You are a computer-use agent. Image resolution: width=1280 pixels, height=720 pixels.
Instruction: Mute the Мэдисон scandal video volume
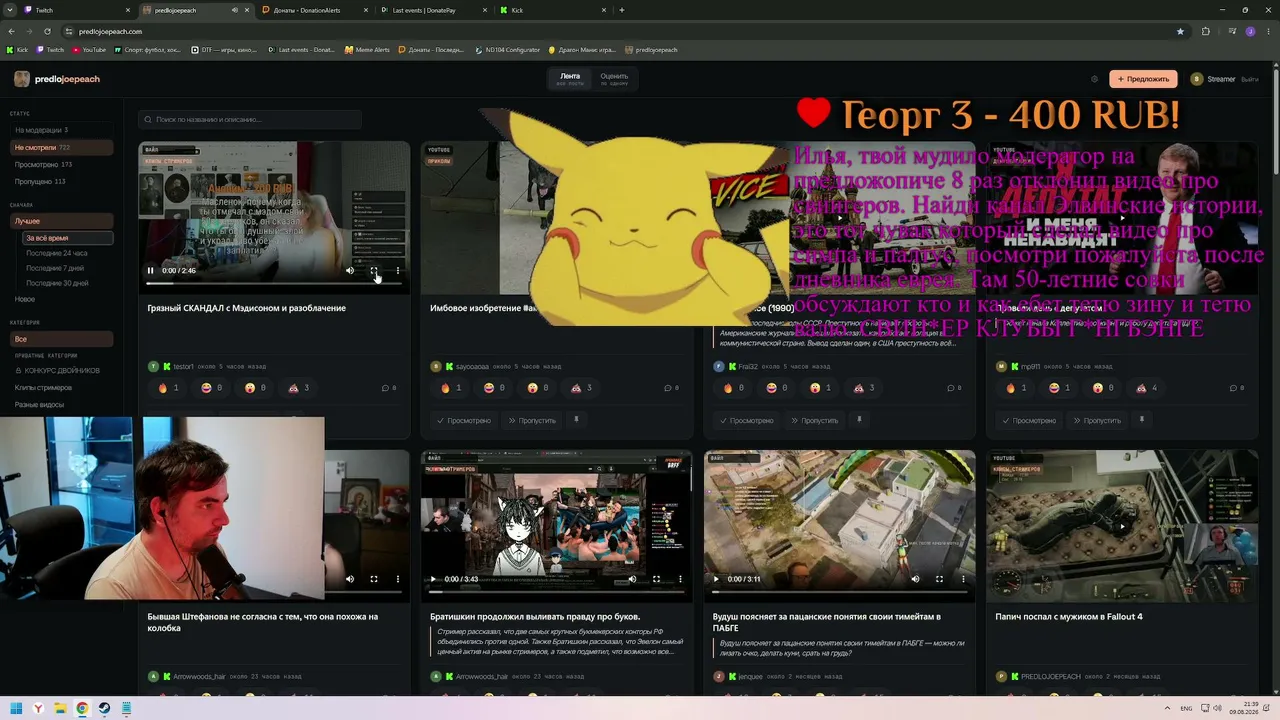click(350, 270)
